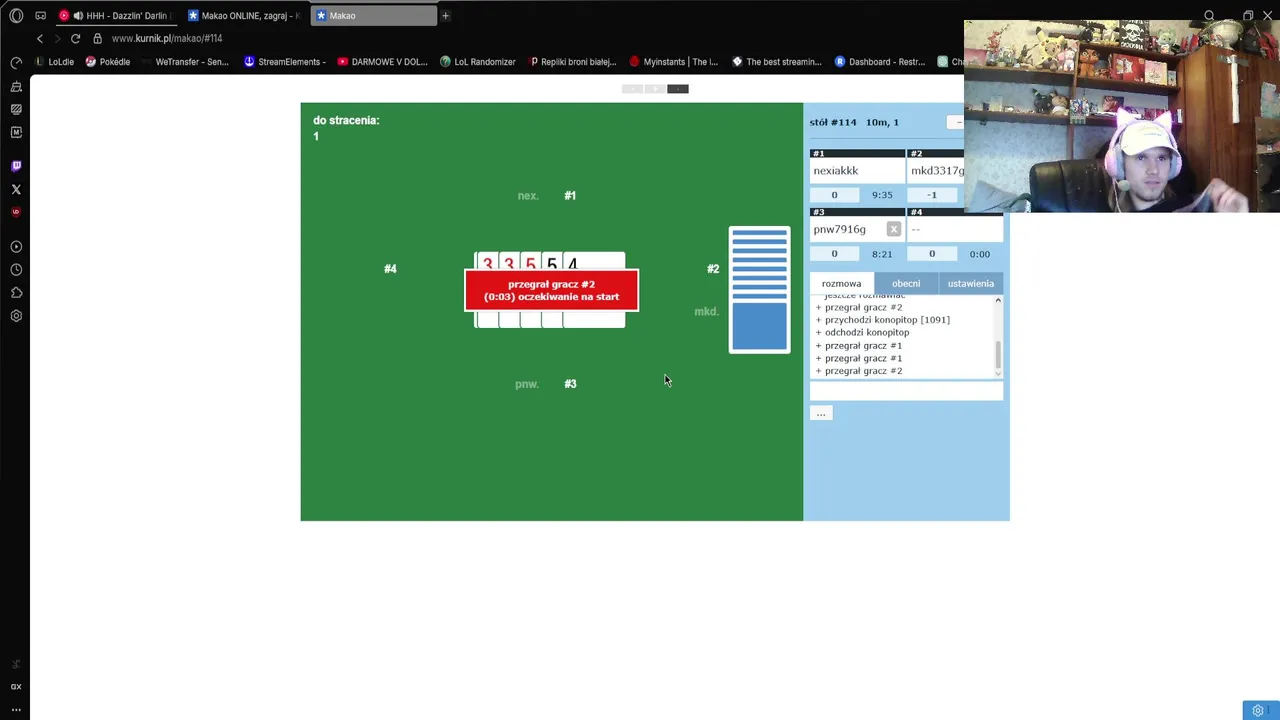Switch to the obecni tab
The height and width of the screenshot is (720, 1280).
(x=906, y=283)
